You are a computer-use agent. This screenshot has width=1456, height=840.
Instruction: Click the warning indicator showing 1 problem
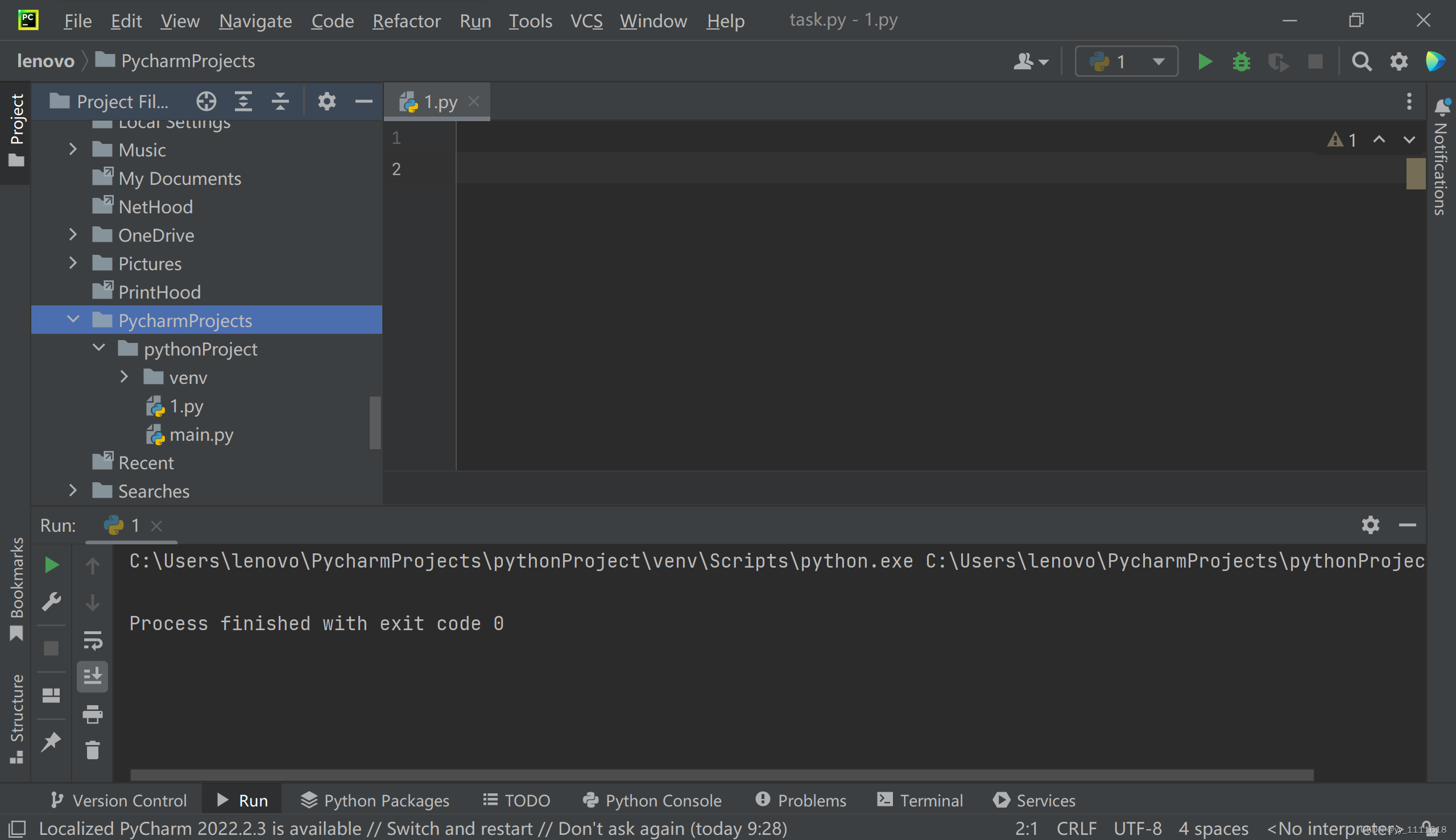1341,139
